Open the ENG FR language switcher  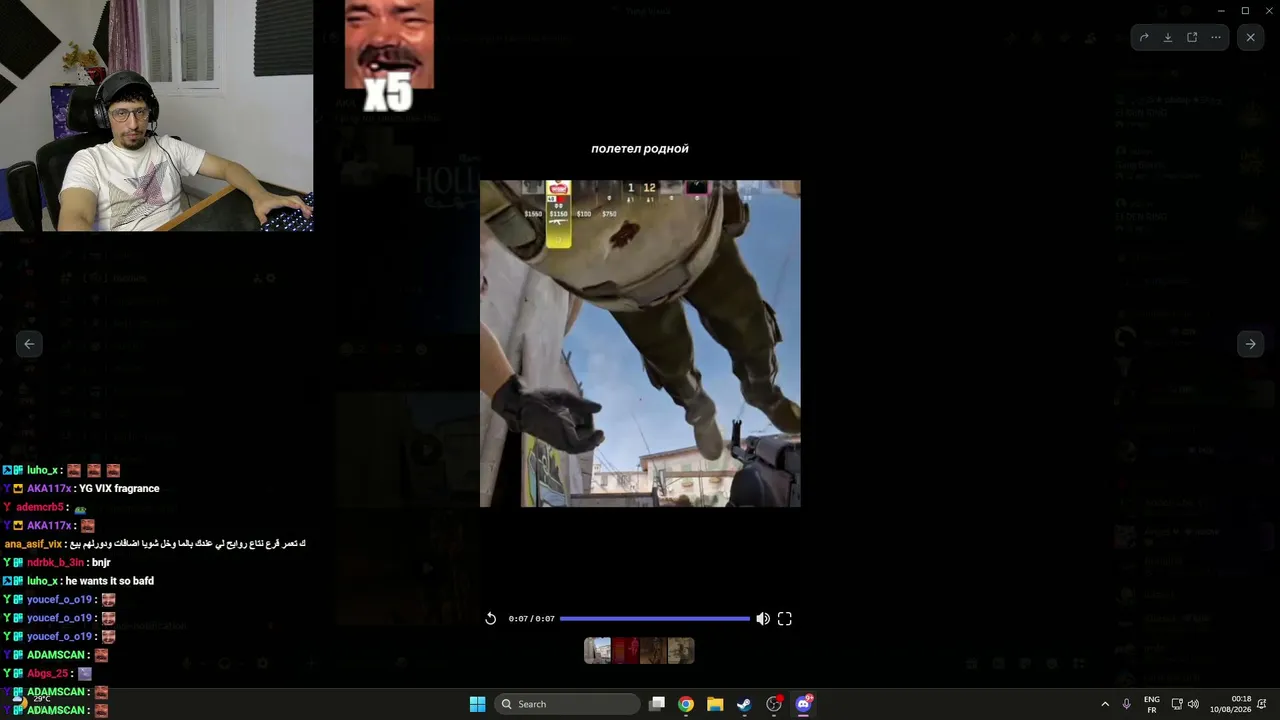pos(1152,704)
